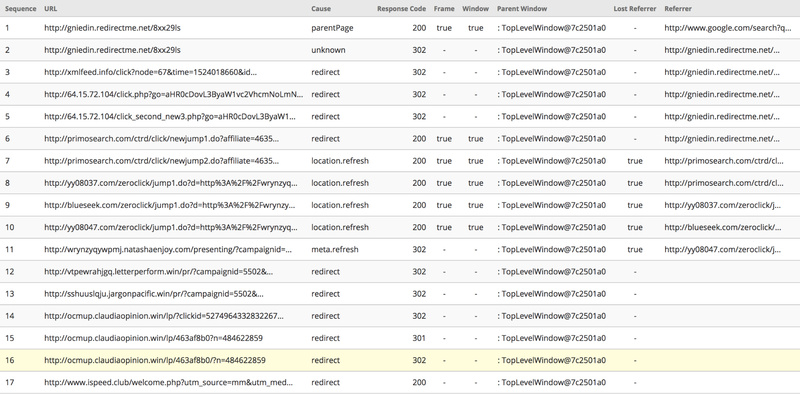Click the primosearch newjump1.do URL
The width and height of the screenshot is (800, 394).
(x=162, y=139)
